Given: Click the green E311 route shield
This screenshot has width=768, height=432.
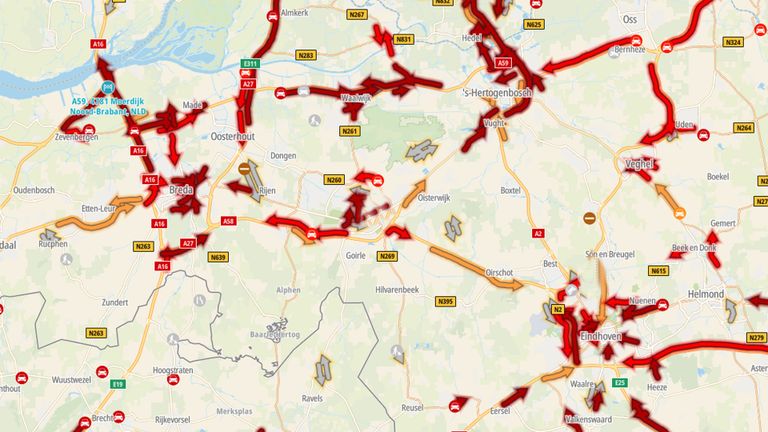Looking at the screenshot, I should click(250, 64).
